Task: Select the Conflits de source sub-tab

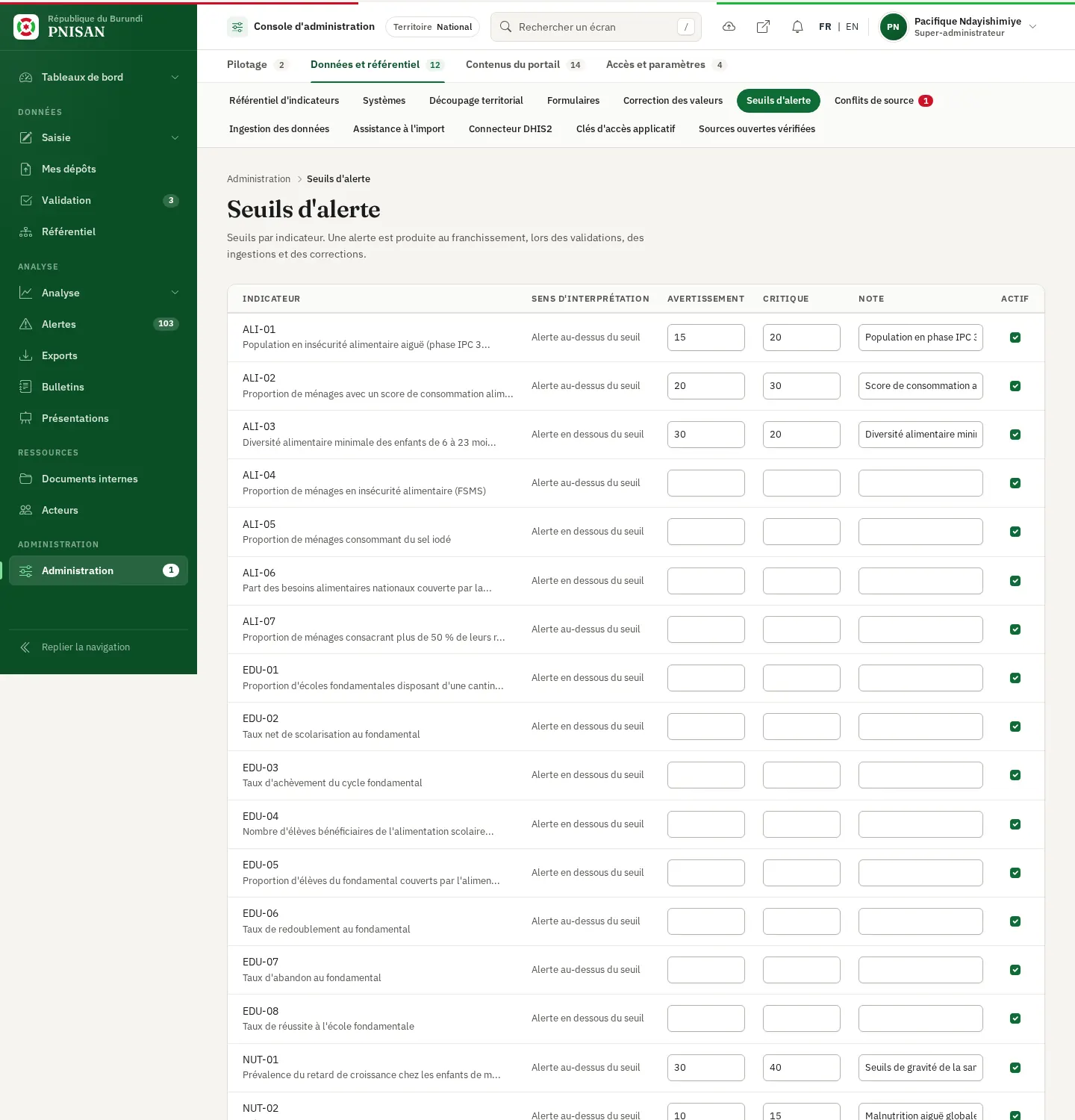Action: pyautogui.click(x=884, y=101)
